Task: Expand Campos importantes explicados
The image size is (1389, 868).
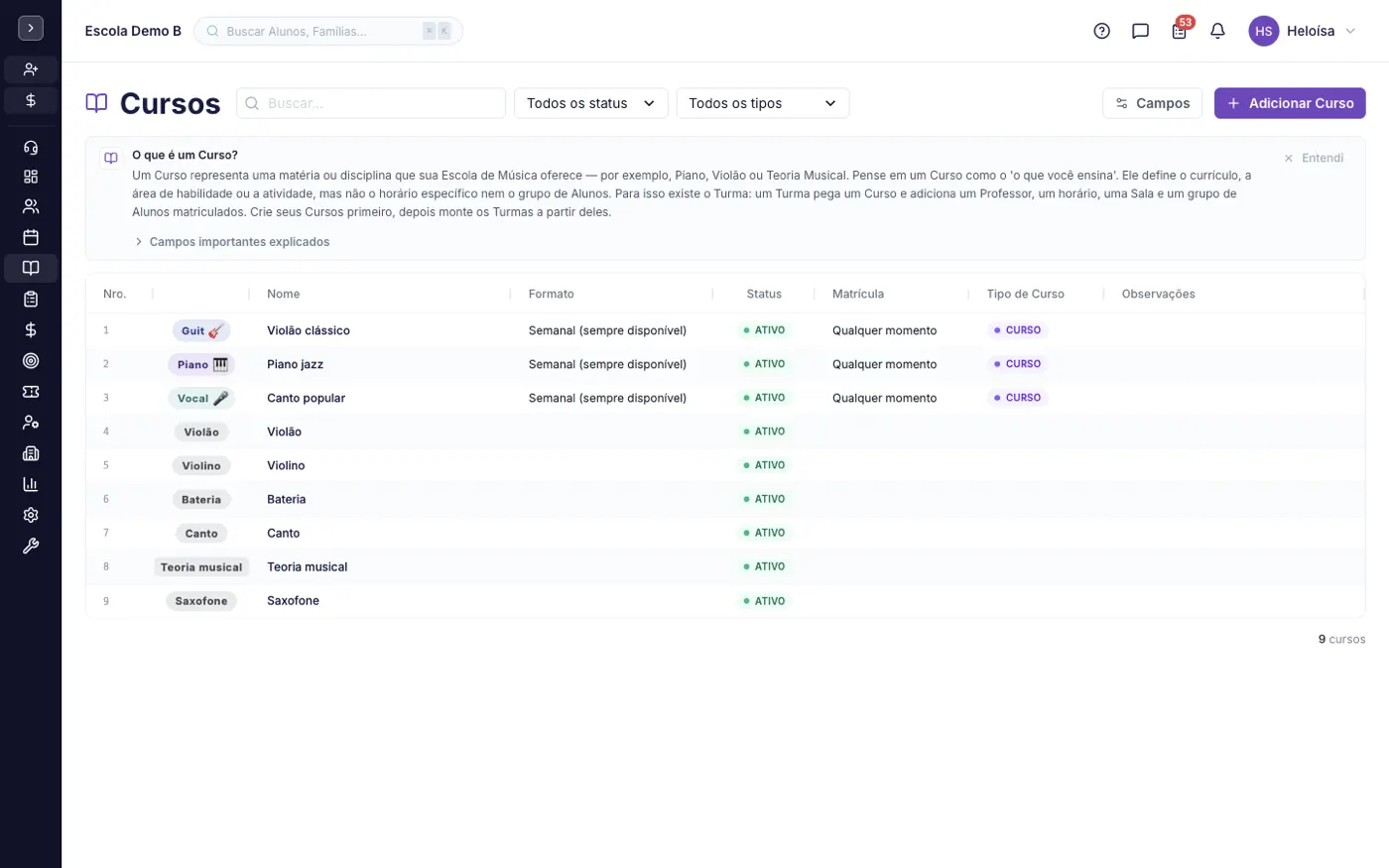Action: (232, 242)
